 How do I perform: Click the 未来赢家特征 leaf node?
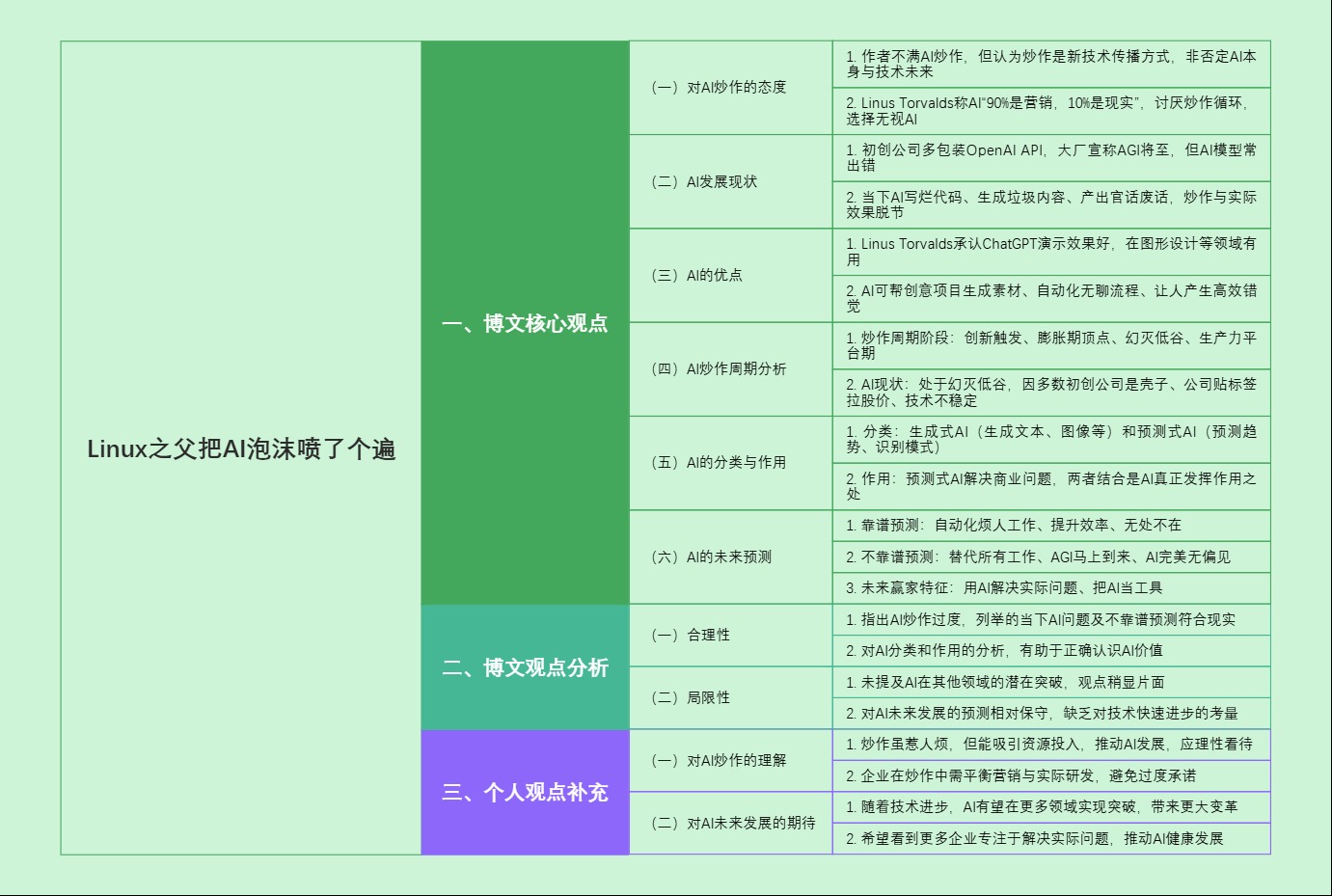[1051, 586]
